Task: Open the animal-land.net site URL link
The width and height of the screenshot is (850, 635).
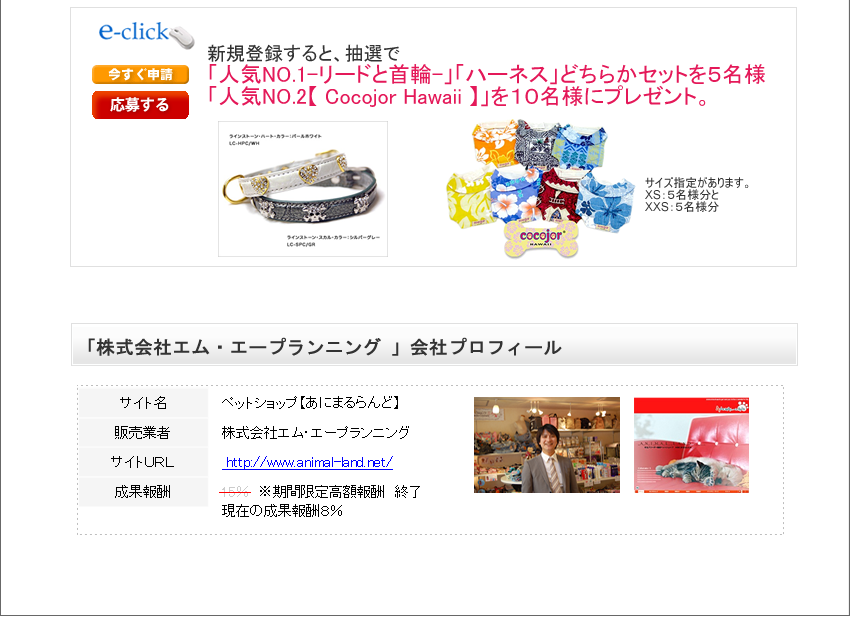Action: click(x=307, y=462)
